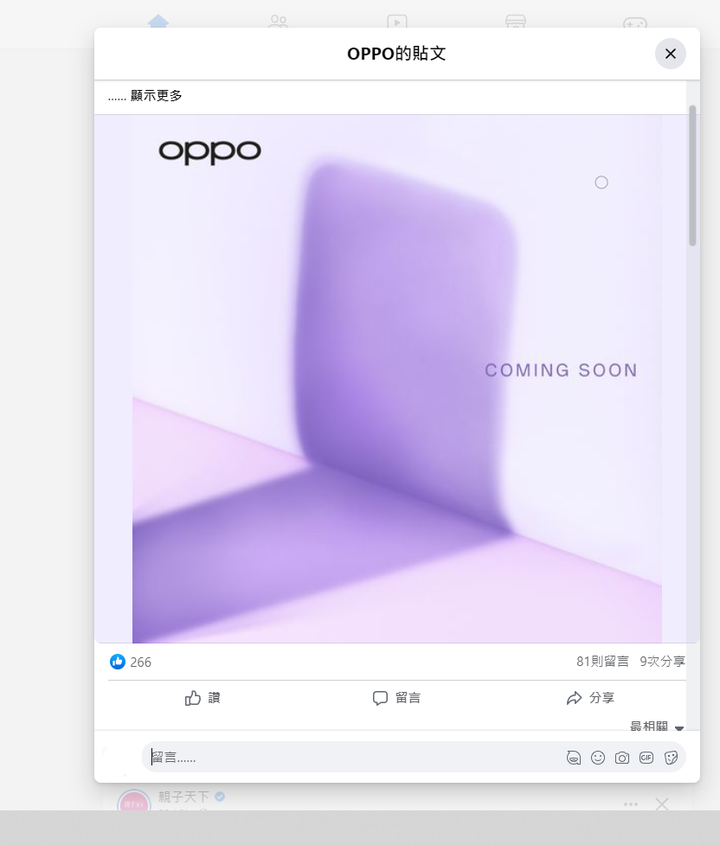
Task: Click the blue like reaction icon
Action: point(117,661)
